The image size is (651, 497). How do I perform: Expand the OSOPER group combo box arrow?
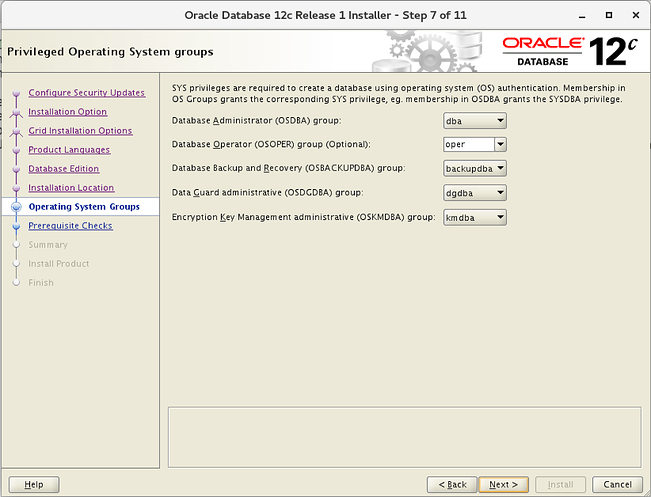500,144
